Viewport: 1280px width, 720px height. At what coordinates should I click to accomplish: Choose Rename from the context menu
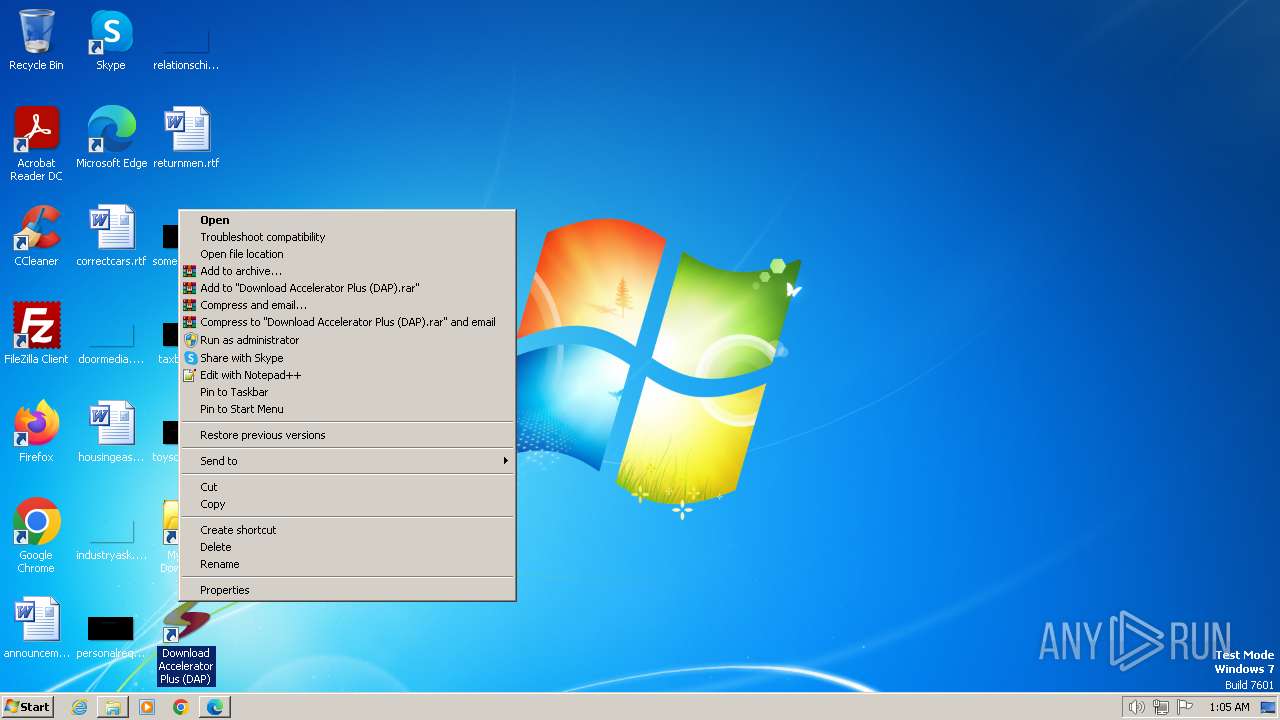point(347,564)
